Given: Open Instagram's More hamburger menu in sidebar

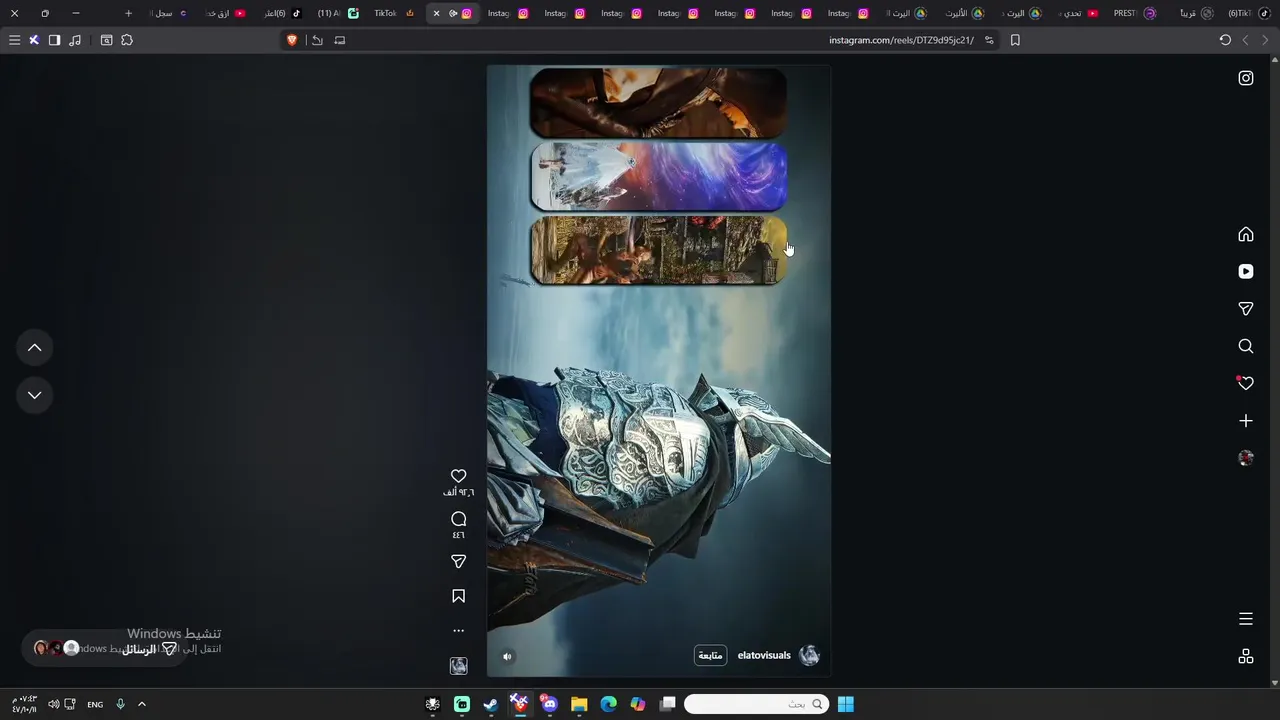Looking at the screenshot, I should (x=1246, y=619).
